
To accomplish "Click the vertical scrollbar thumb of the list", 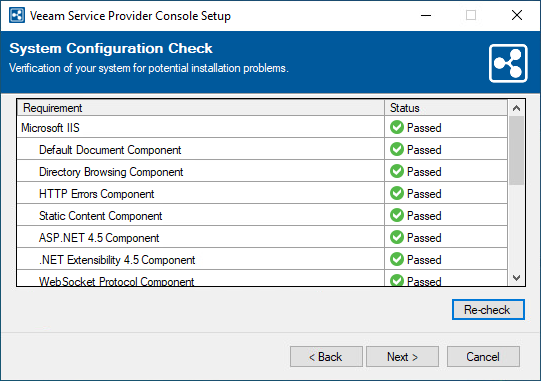I will click(x=517, y=150).
